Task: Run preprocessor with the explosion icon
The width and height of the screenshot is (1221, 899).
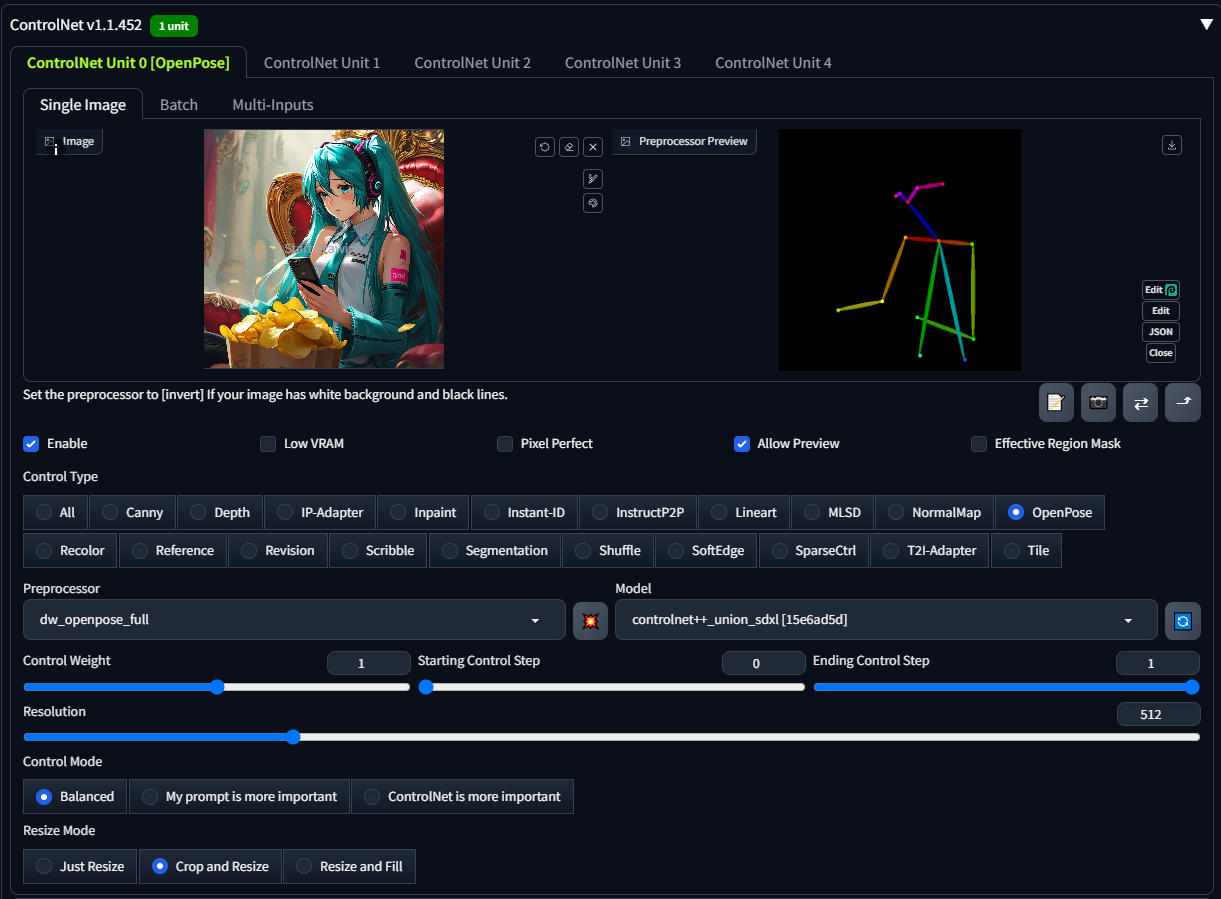Action: (590, 620)
